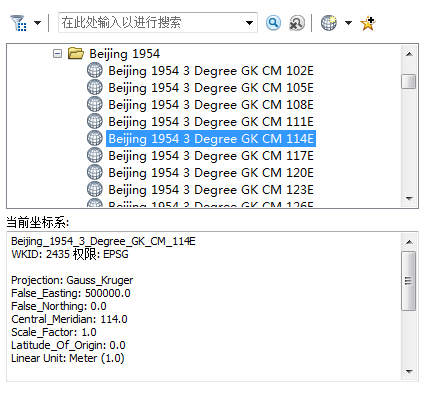Click the clear search icon
This screenshot has height=393, width=431.
296,23
